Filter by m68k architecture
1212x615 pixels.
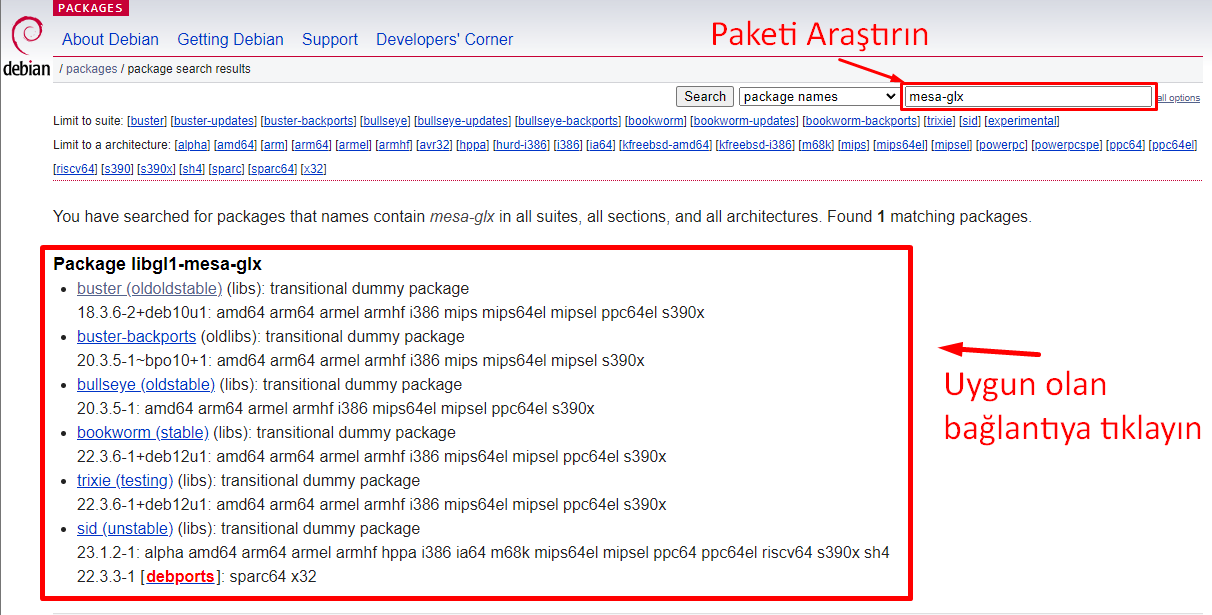817,145
